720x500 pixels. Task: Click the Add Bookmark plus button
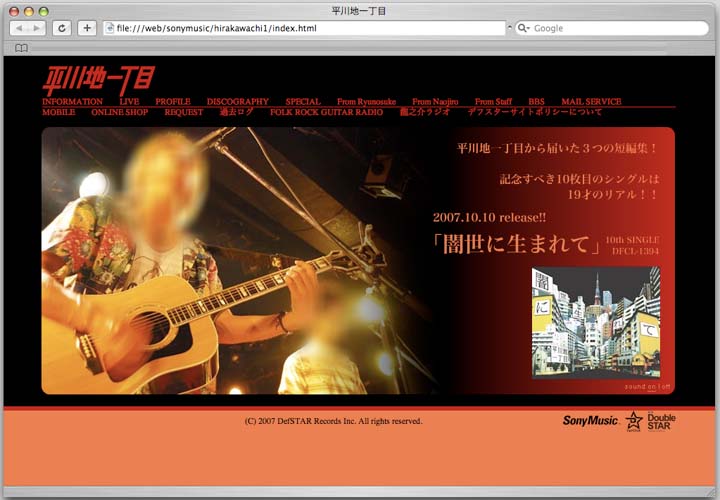87,28
